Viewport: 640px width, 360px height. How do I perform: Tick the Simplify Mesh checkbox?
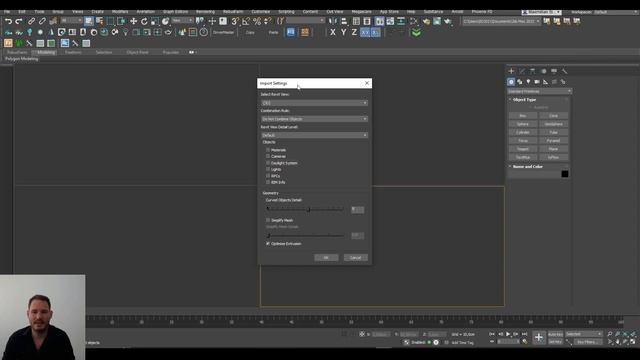tap(268, 220)
